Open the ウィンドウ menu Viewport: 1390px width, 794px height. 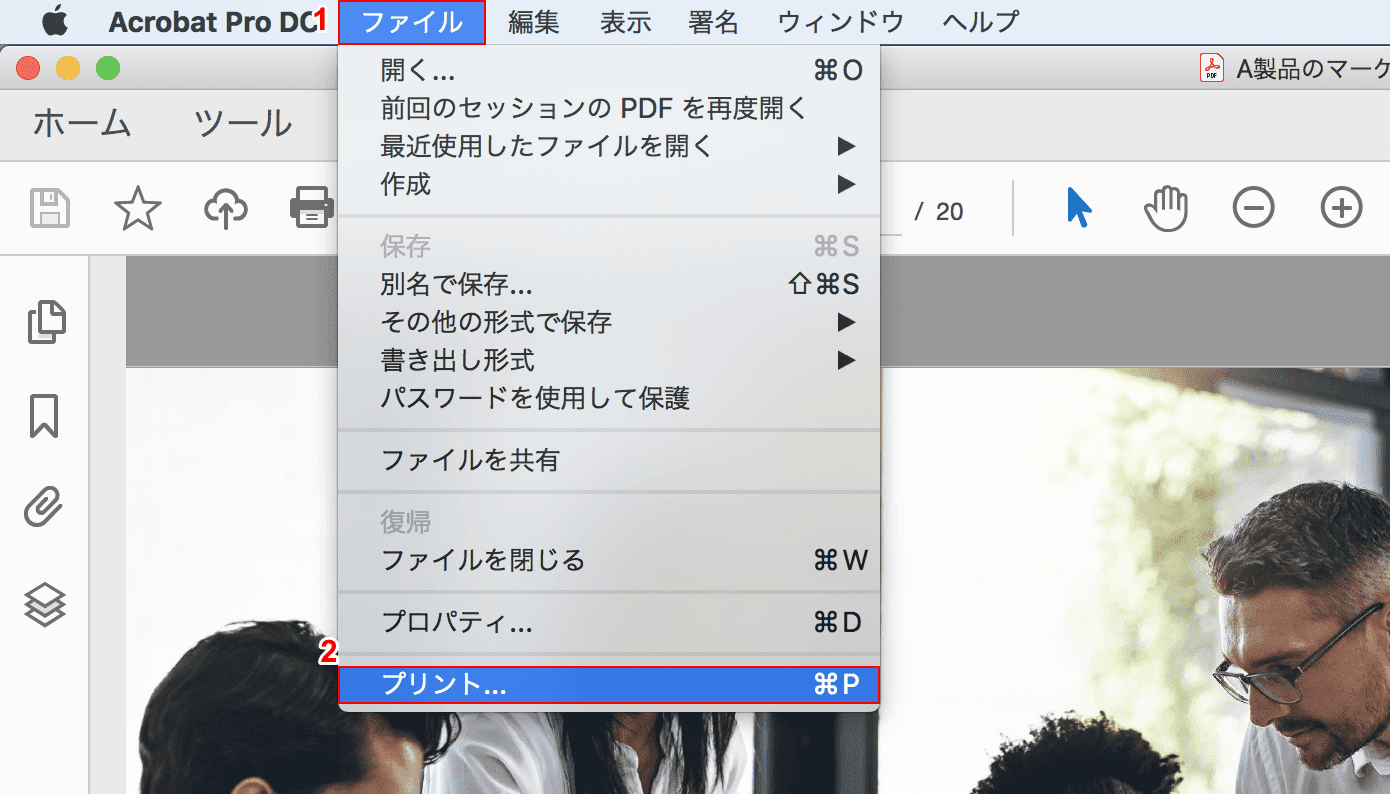(841, 22)
